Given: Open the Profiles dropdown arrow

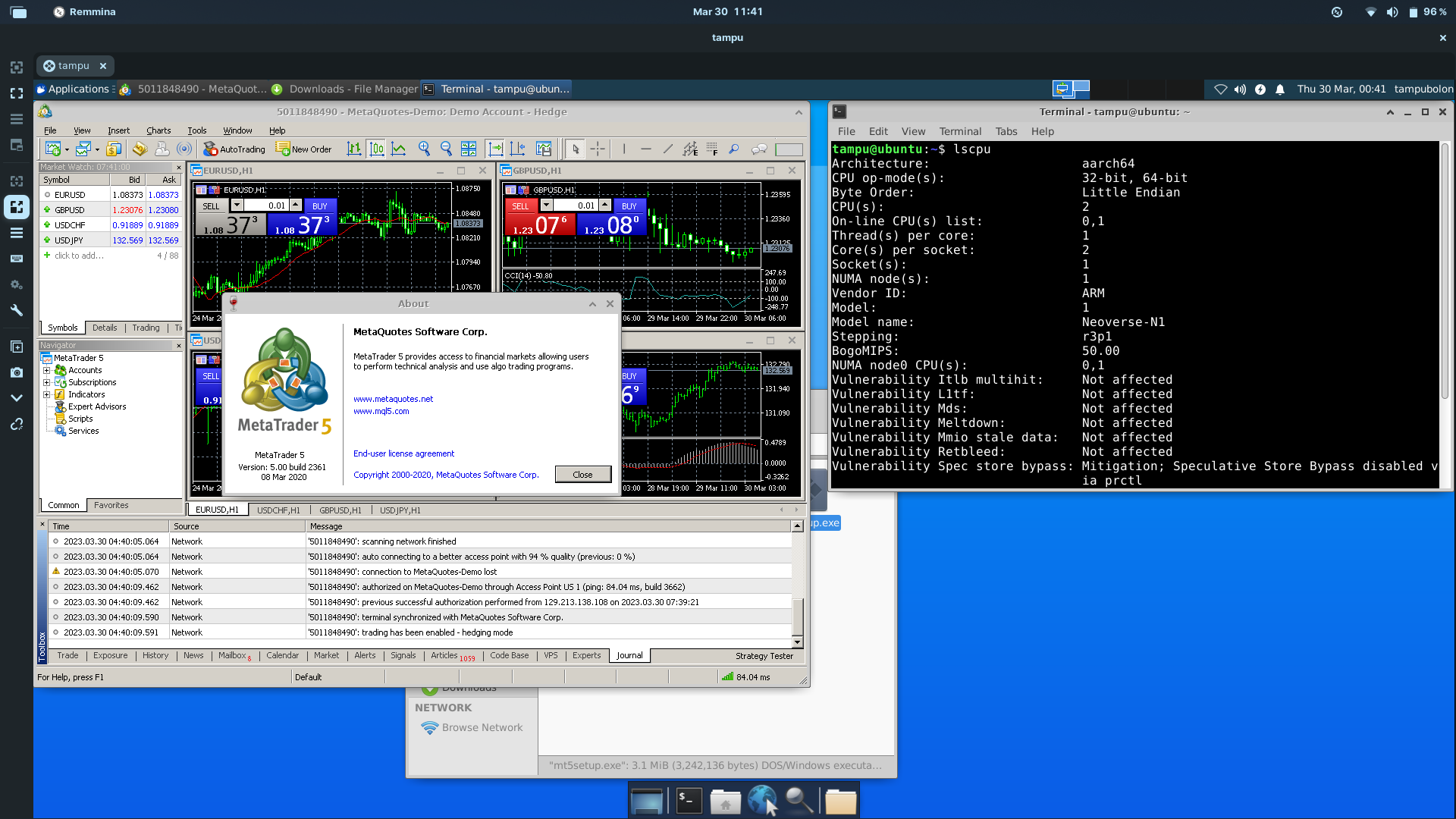Looking at the screenshot, I should (x=97, y=150).
